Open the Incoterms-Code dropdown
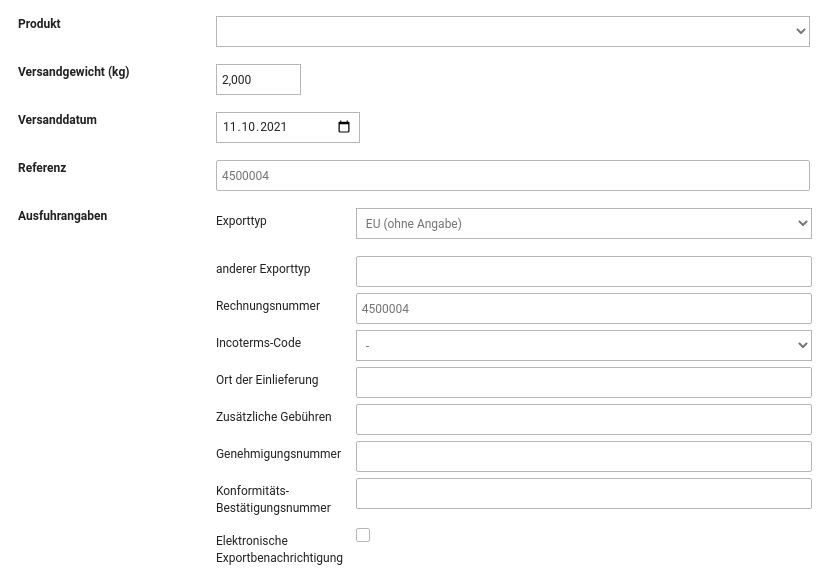This screenshot has height=574, width=825. 583,346
